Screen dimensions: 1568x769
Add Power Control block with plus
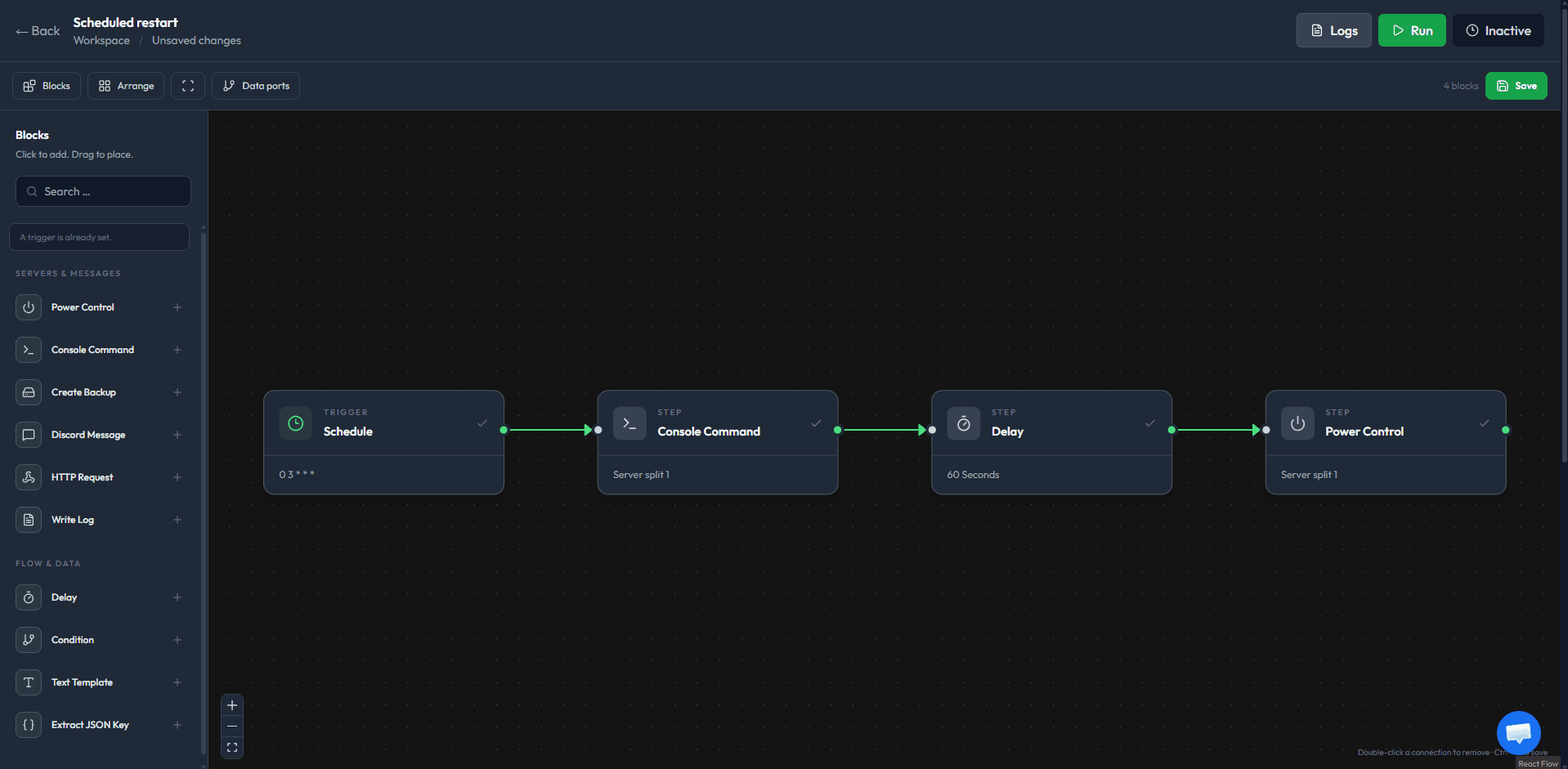tap(177, 307)
